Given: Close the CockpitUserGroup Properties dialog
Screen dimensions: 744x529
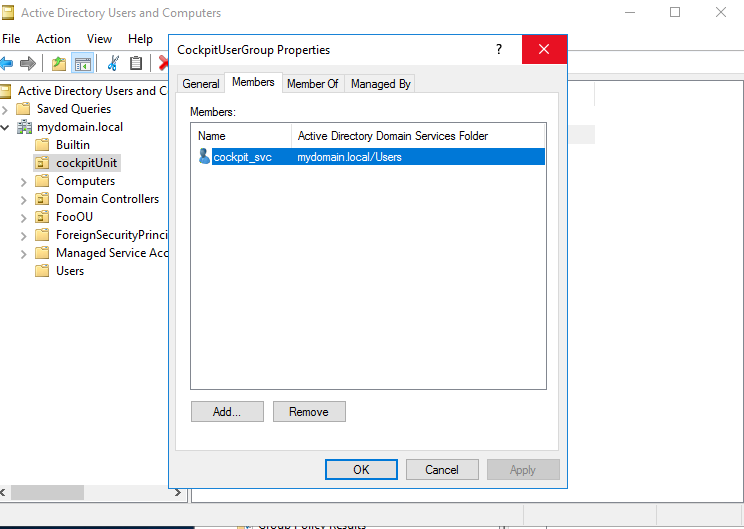Looking at the screenshot, I should 544,49.
